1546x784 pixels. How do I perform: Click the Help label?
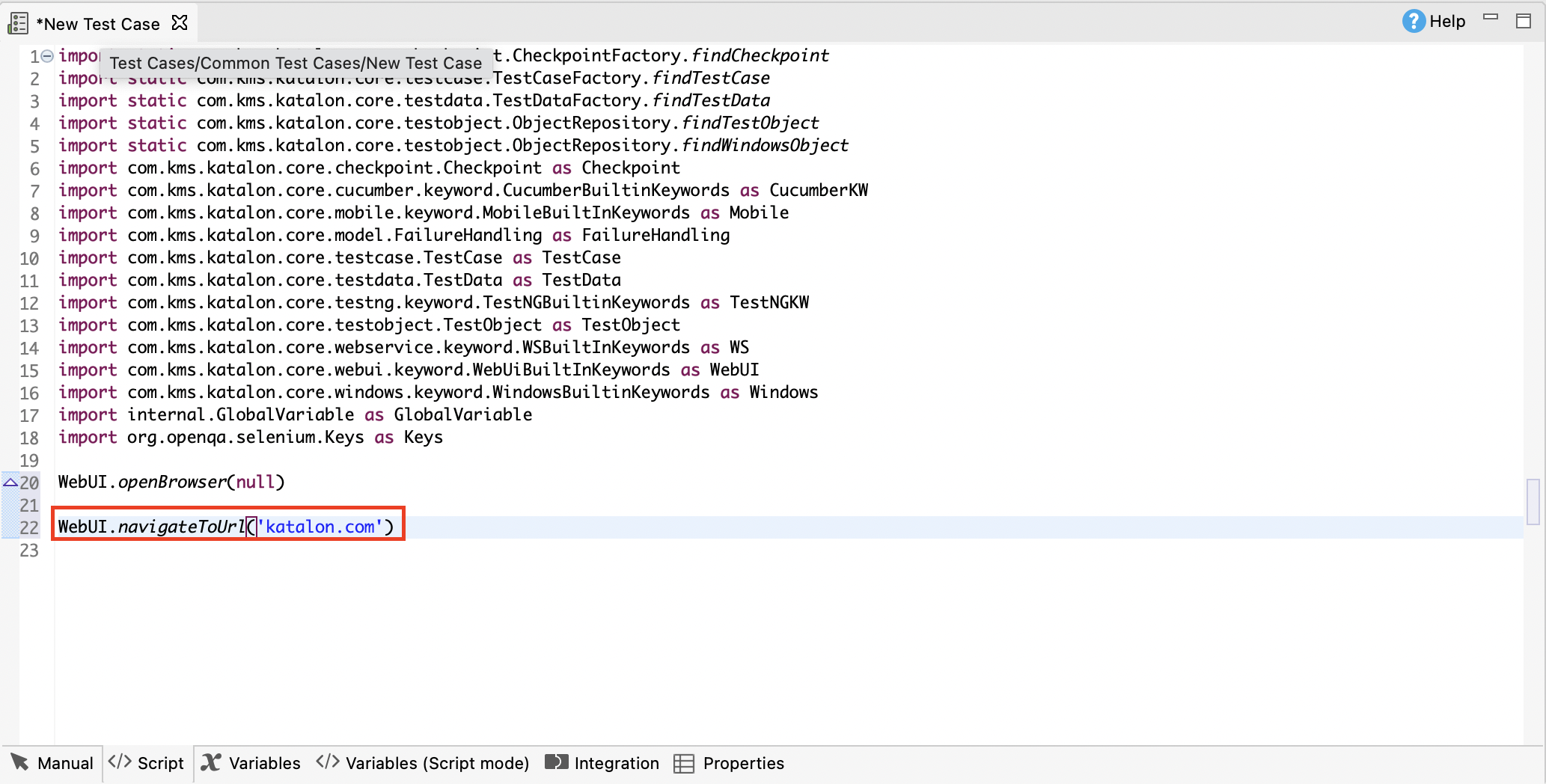coord(1446,21)
